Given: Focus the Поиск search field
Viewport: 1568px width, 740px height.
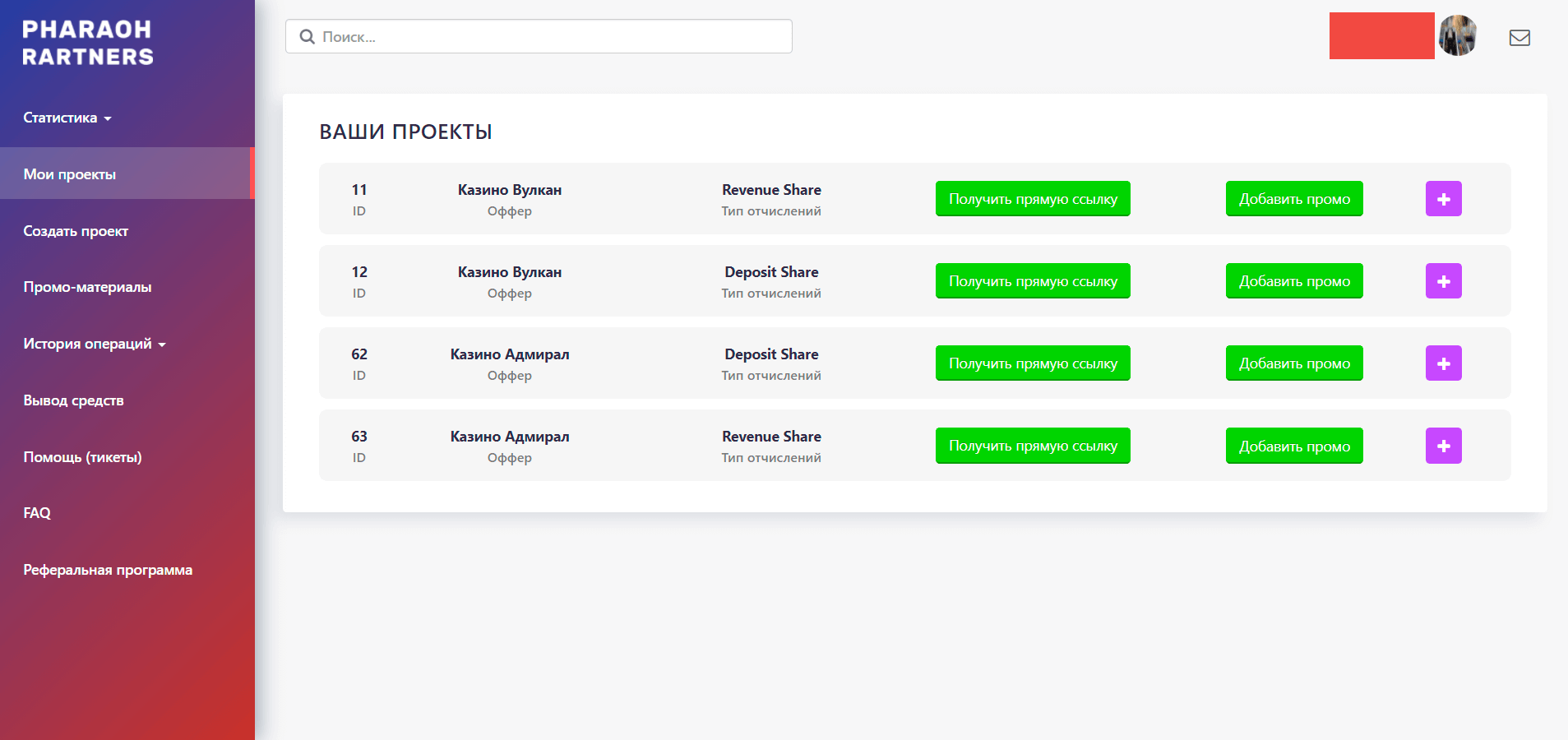Looking at the screenshot, I should coord(539,36).
